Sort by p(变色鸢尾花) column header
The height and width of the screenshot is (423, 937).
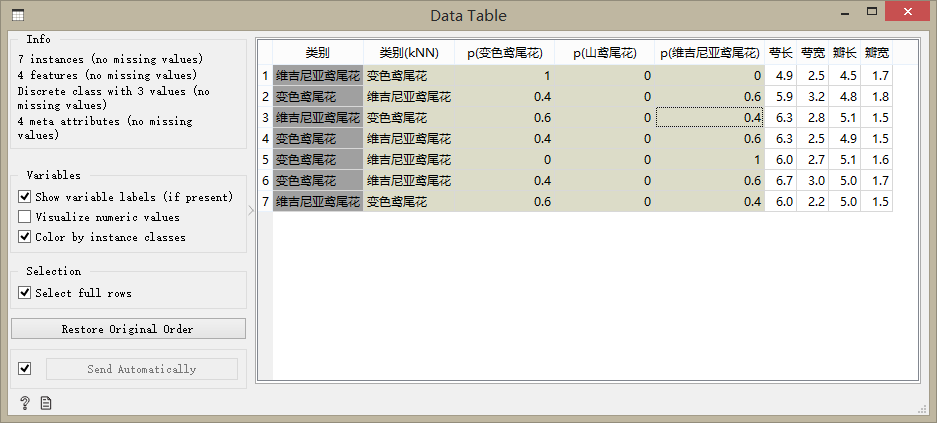[x=504, y=53]
